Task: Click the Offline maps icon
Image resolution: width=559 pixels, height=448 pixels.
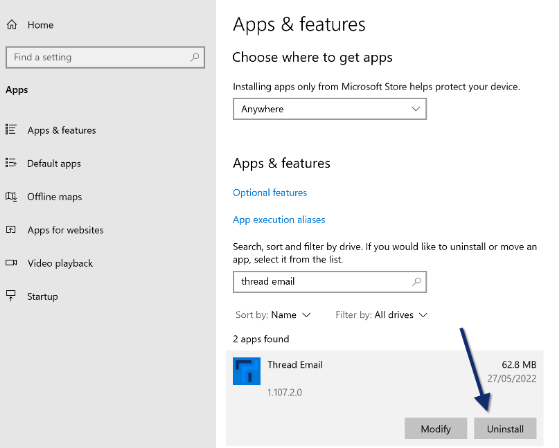Action: (x=11, y=196)
